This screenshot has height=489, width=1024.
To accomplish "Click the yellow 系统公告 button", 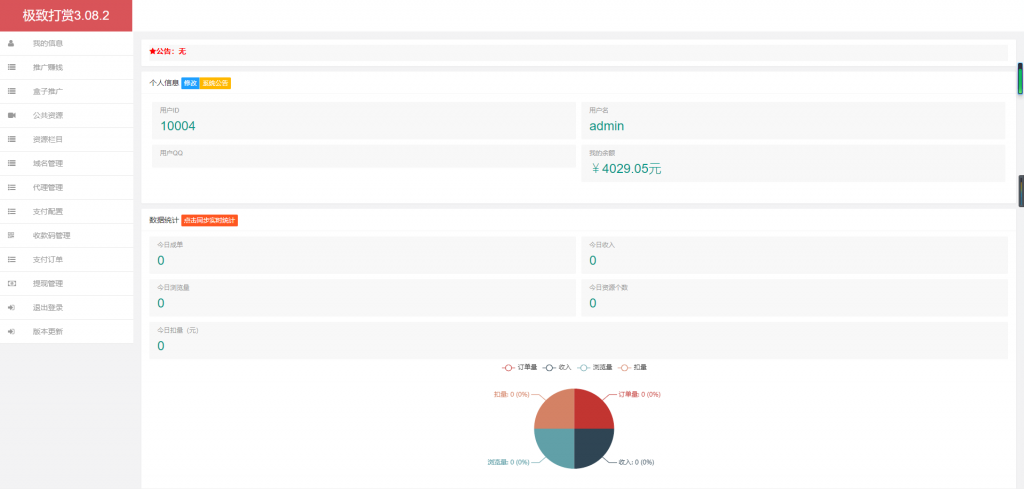I will click(x=216, y=84).
